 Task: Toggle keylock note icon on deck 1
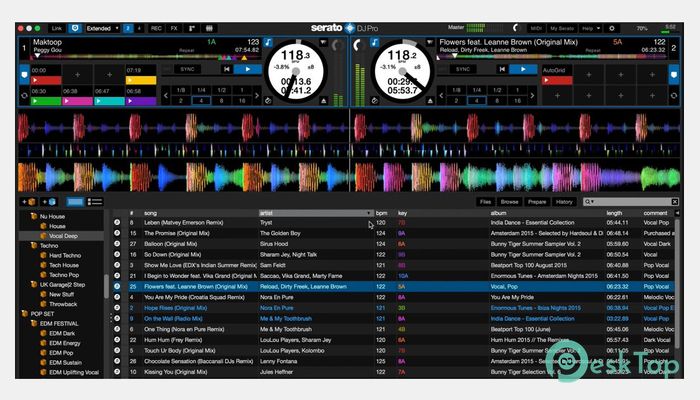tap(268, 42)
